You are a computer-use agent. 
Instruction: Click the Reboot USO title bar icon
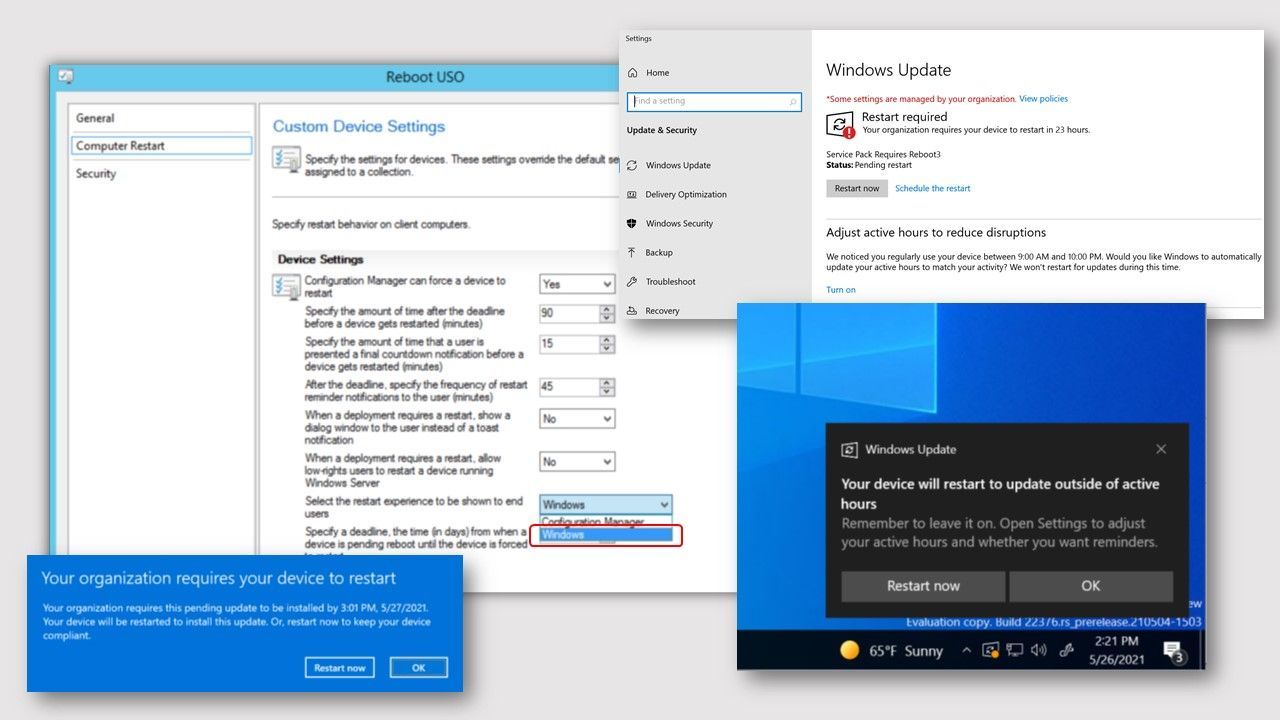point(66,76)
